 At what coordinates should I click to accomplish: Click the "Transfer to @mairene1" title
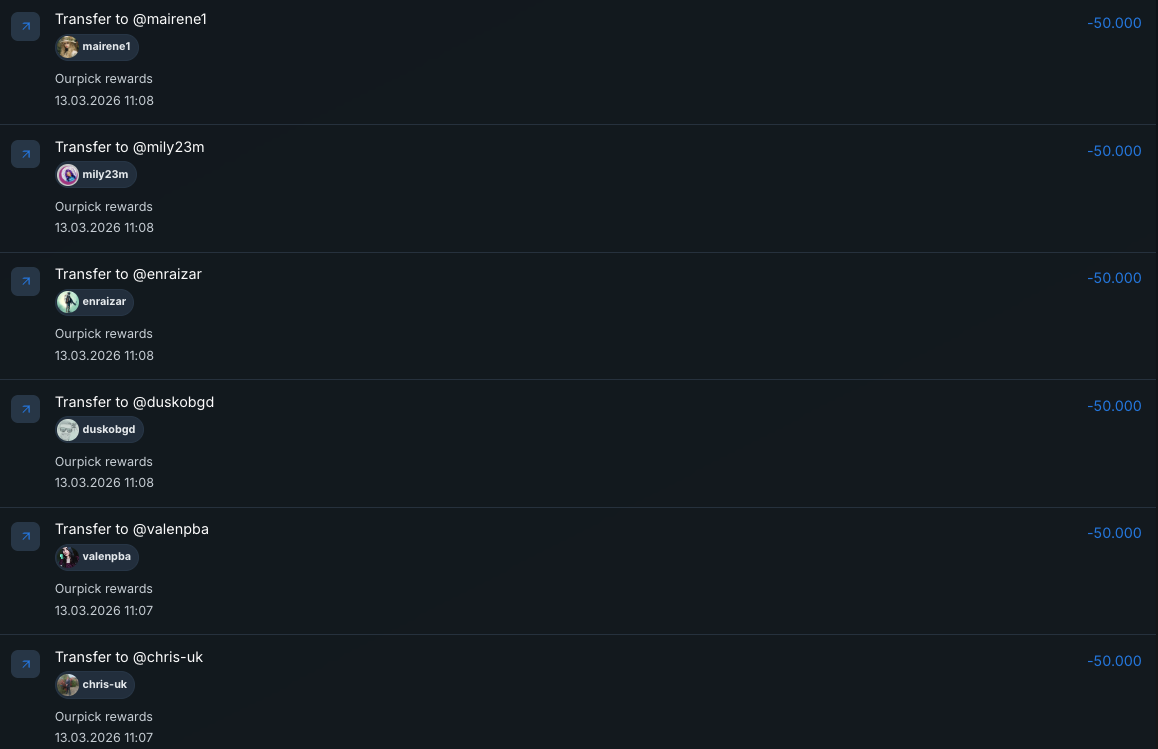(x=131, y=19)
